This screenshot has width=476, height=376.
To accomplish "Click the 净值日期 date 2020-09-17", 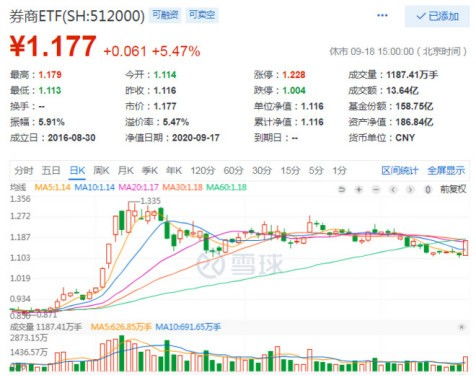I will (196, 138).
